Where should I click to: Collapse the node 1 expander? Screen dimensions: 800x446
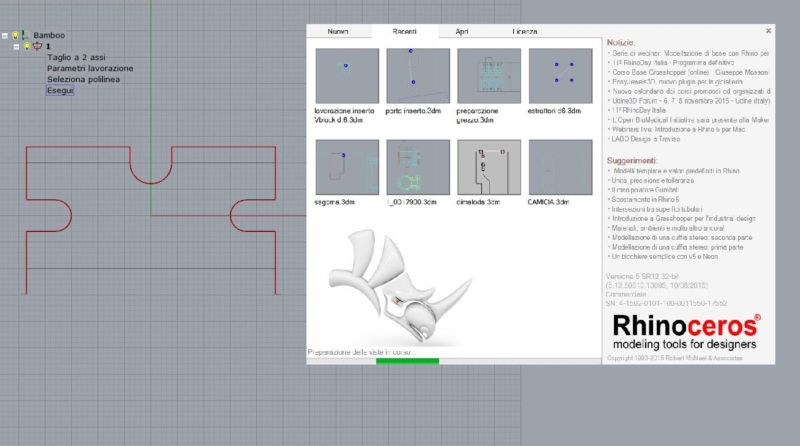click(16, 46)
